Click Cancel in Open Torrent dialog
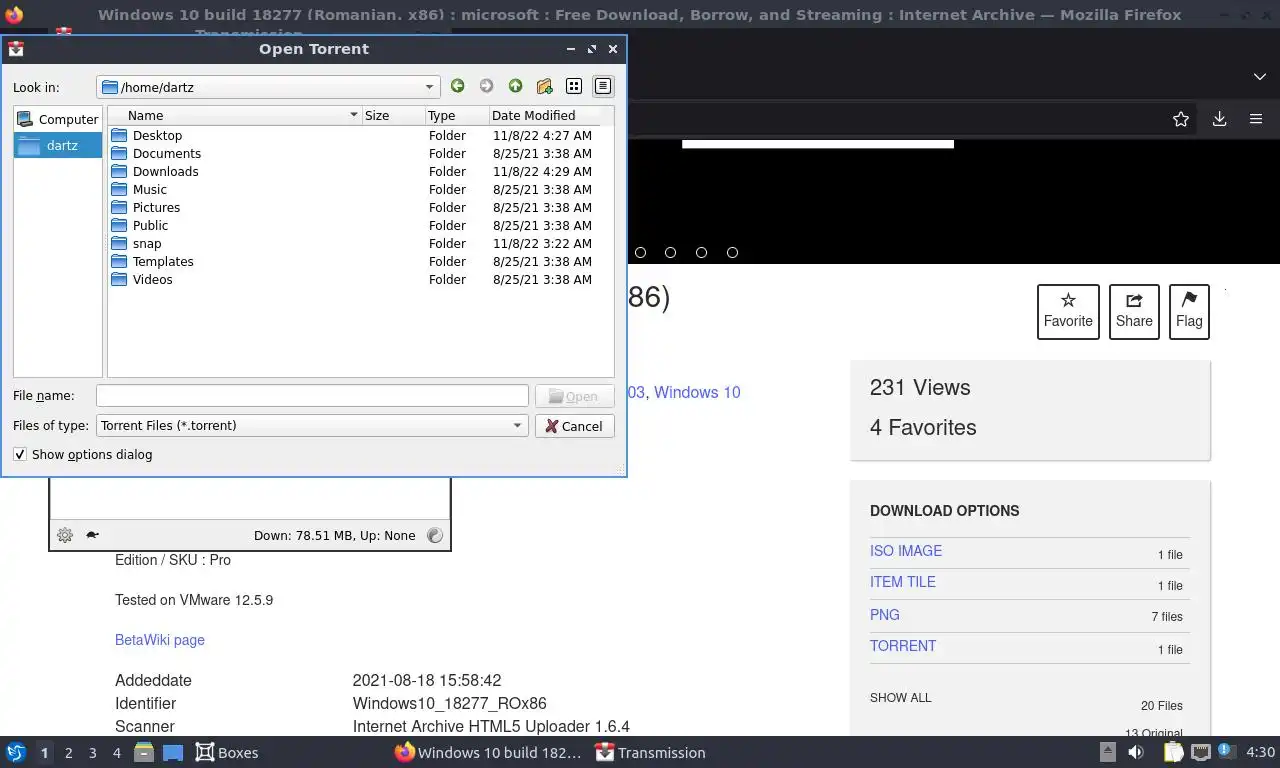This screenshot has width=1280, height=768. click(574, 426)
